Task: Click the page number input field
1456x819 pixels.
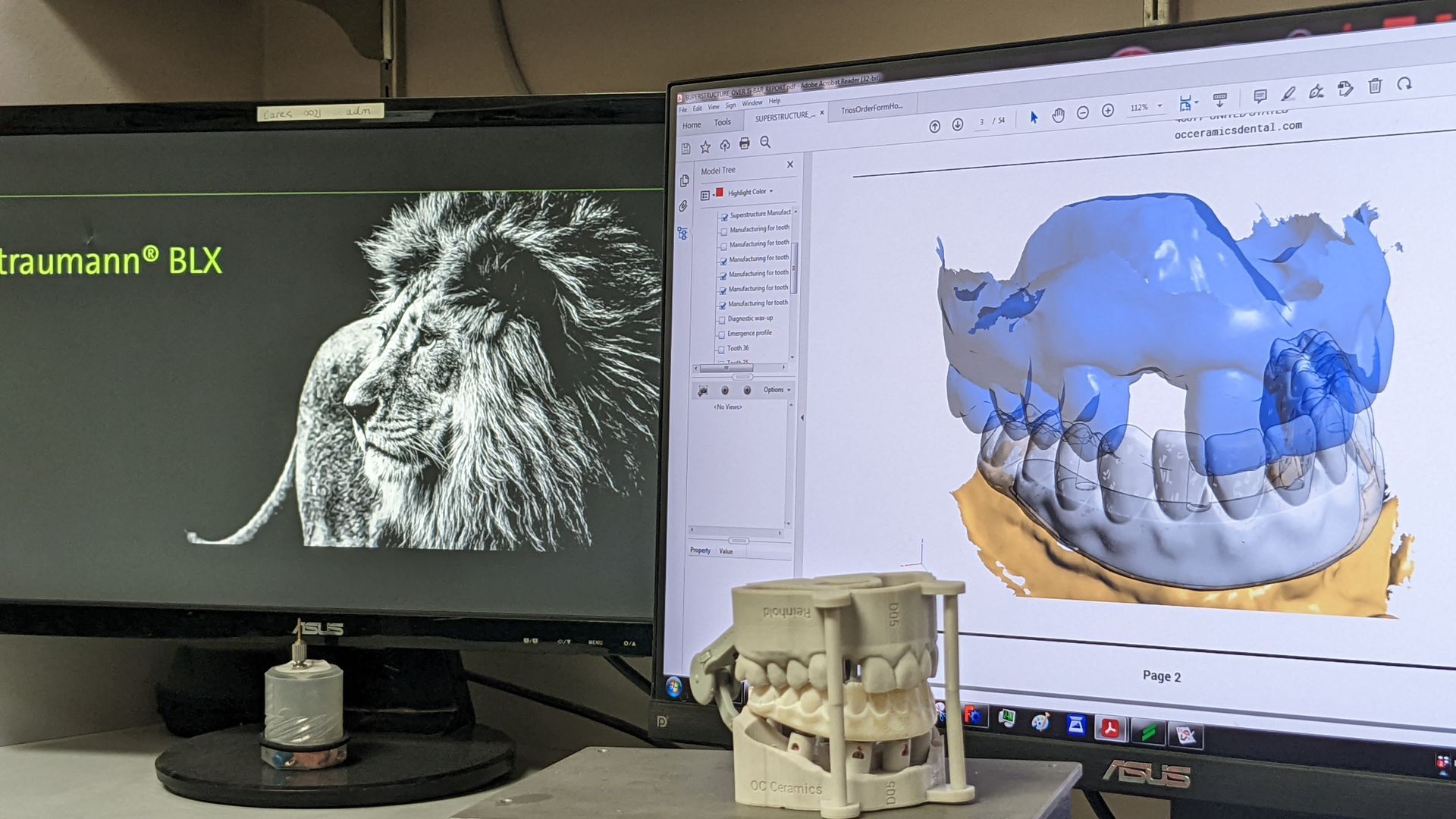Action: coord(981,122)
